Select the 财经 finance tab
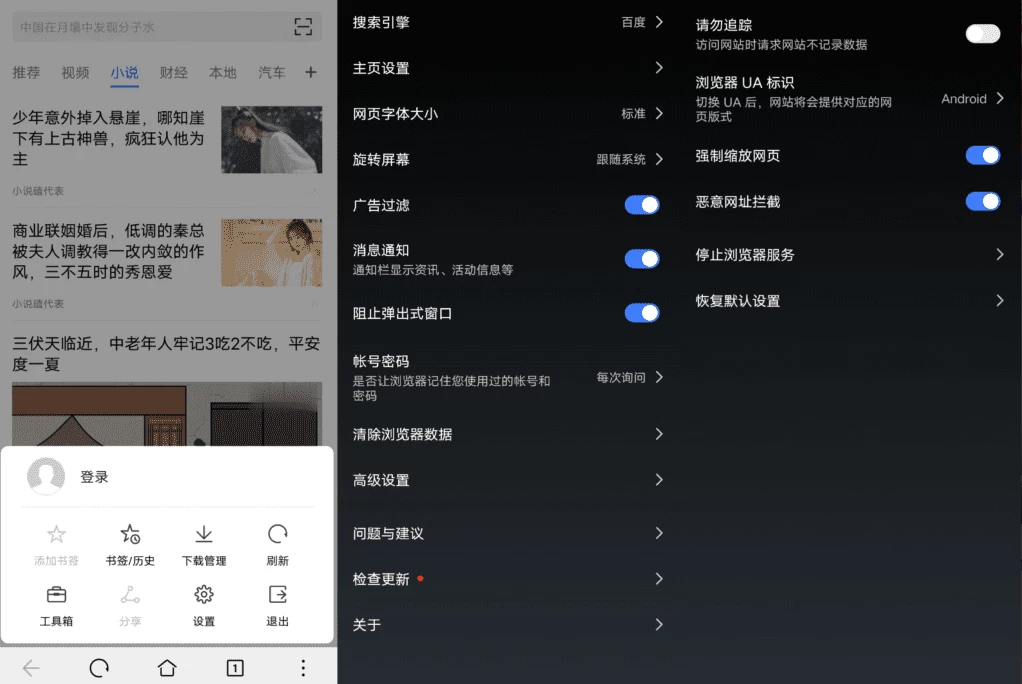 click(x=173, y=73)
